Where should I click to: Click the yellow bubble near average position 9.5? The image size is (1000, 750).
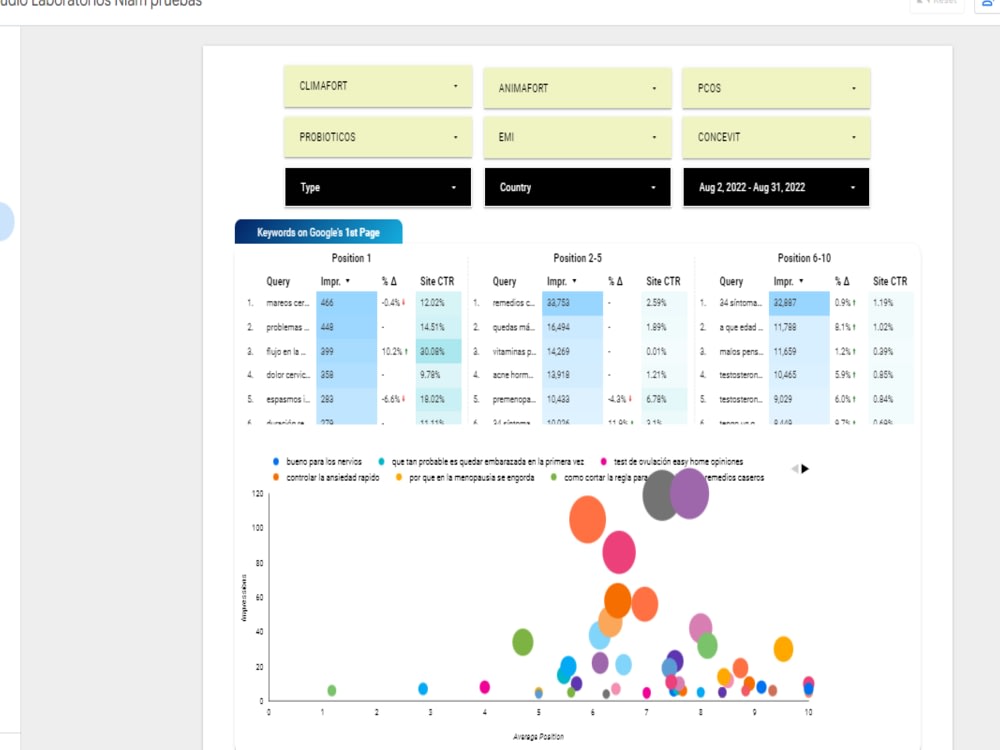tap(783, 649)
